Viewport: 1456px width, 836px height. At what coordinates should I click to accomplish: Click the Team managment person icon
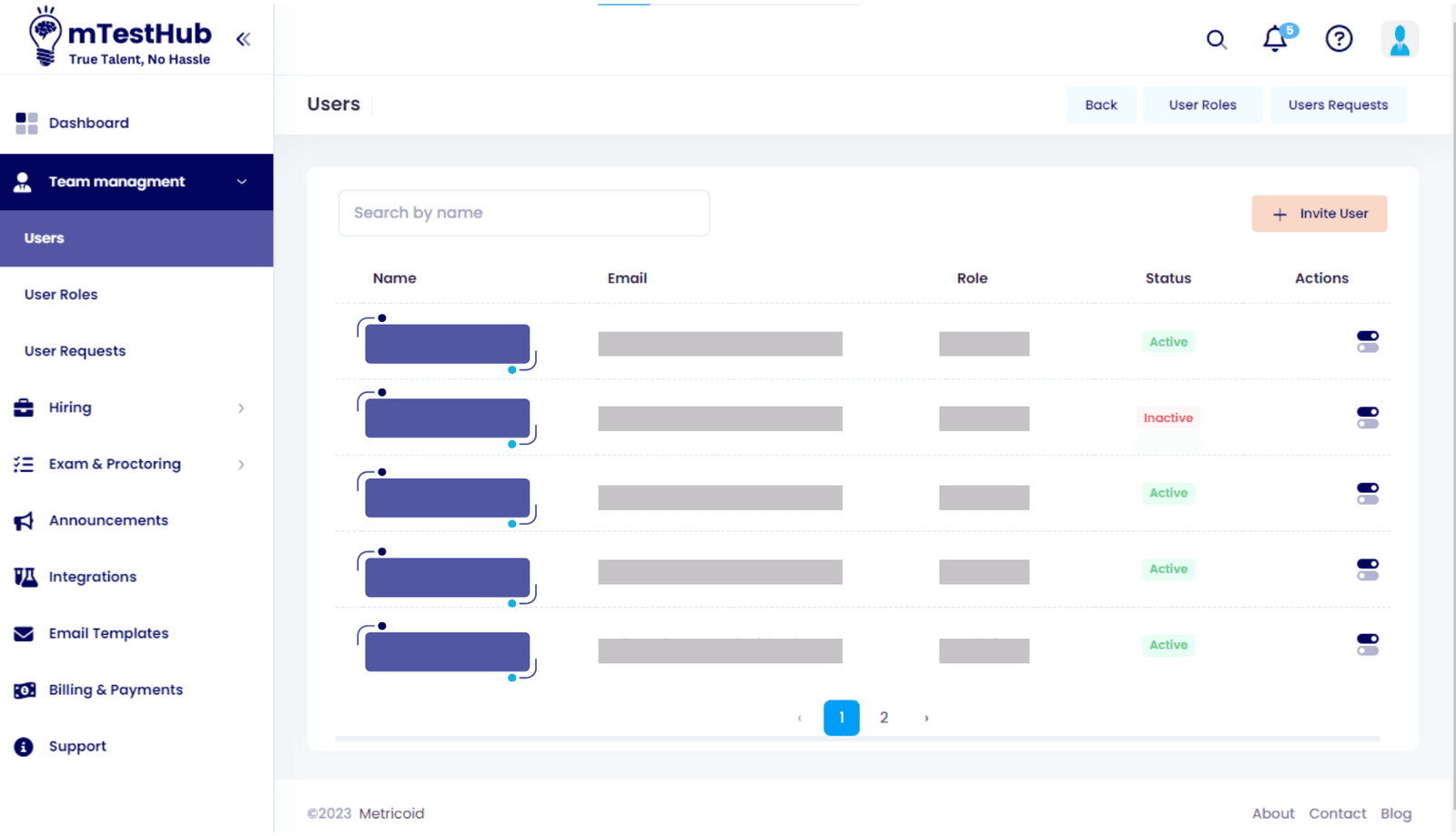[x=23, y=182]
